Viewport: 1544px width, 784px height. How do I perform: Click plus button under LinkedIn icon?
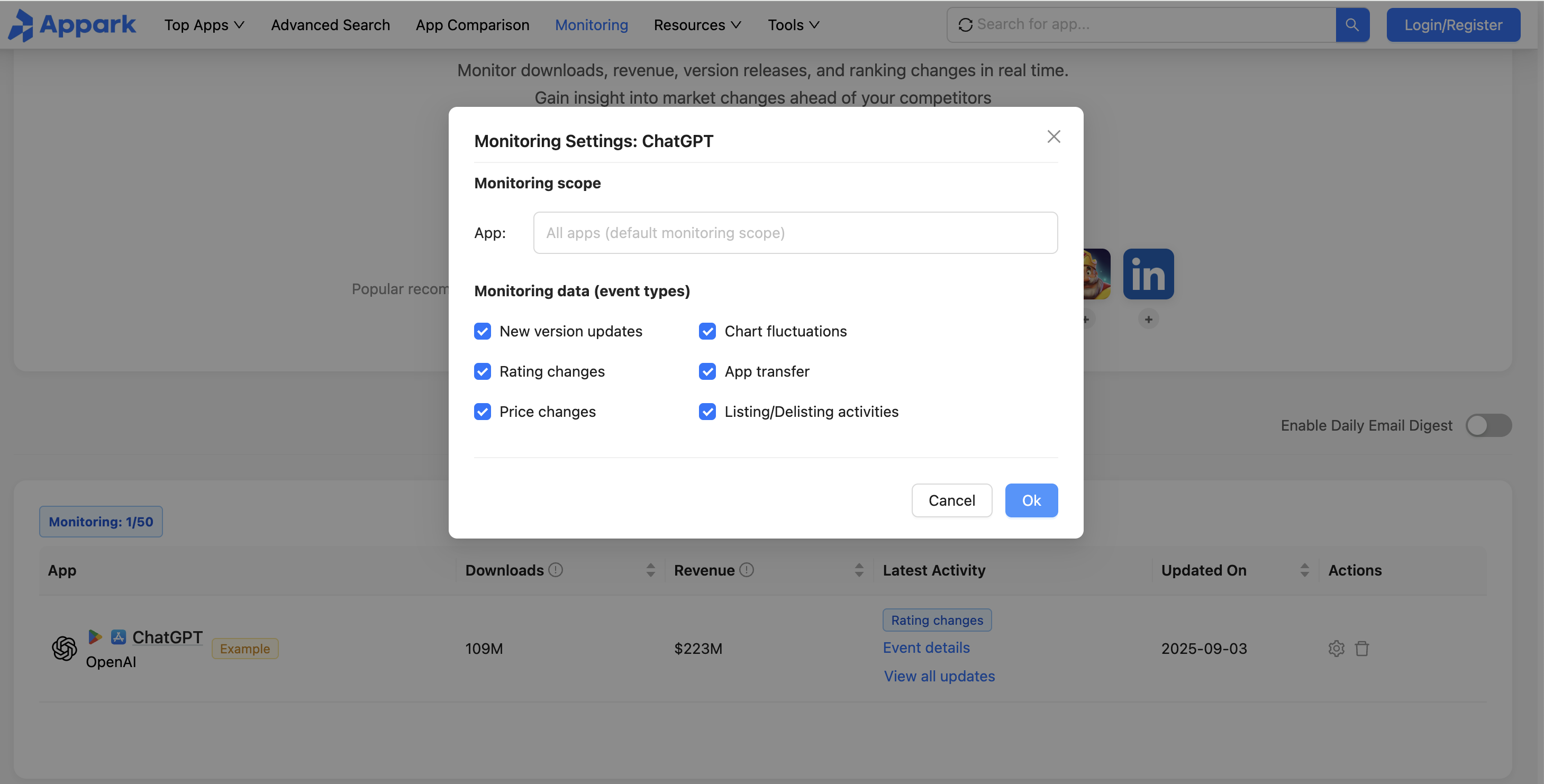pyautogui.click(x=1148, y=320)
